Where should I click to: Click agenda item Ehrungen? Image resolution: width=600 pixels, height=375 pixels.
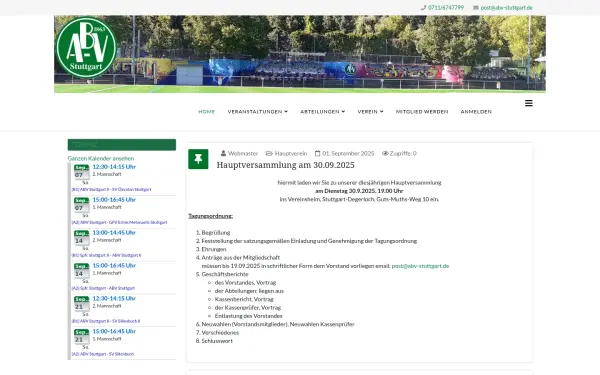tap(214, 249)
